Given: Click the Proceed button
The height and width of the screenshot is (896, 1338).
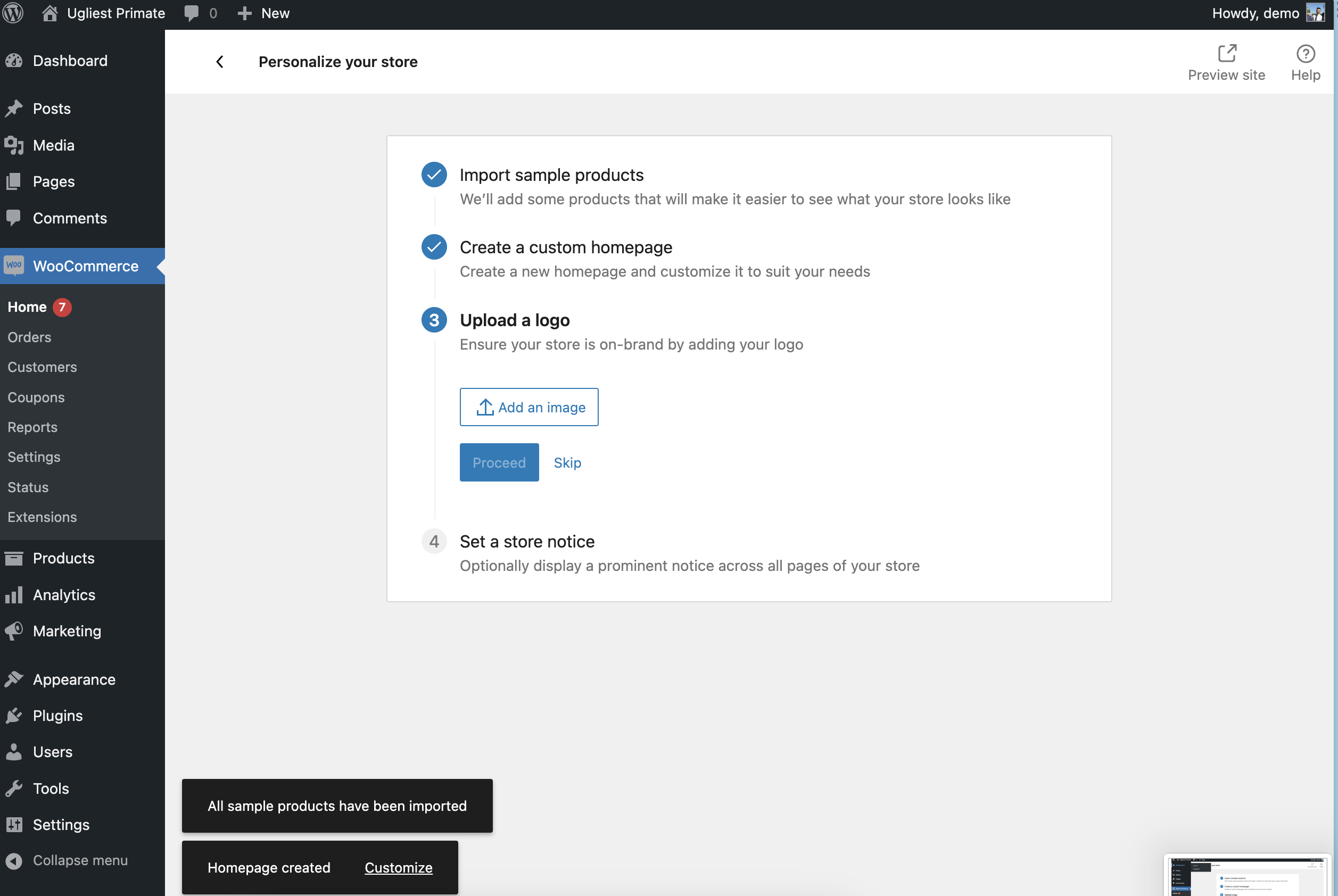Looking at the screenshot, I should pyautogui.click(x=499, y=462).
